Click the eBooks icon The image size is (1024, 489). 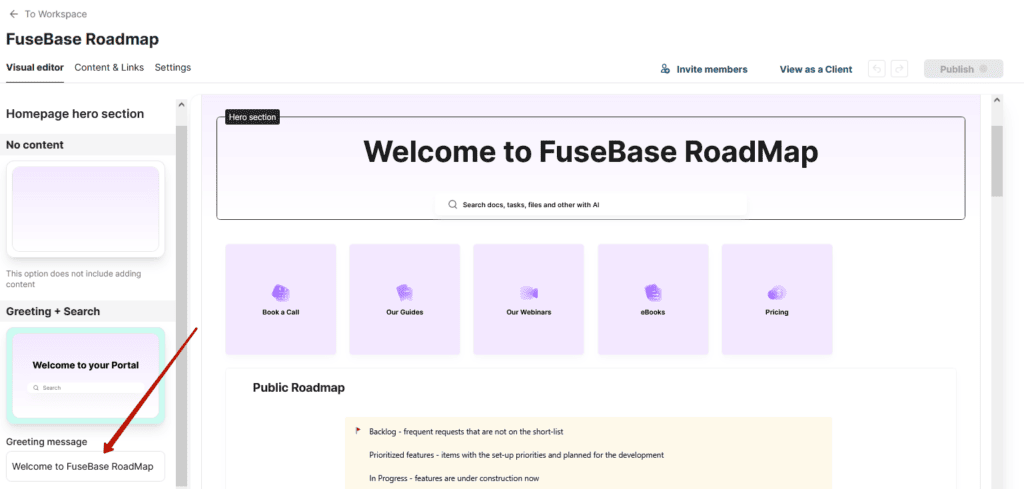[653, 293]
